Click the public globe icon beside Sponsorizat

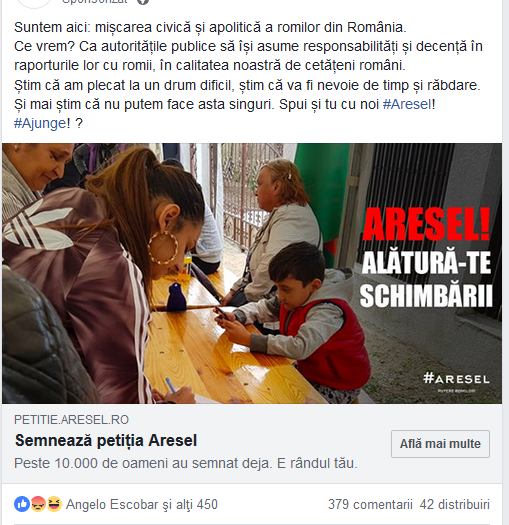(x=143, y=2)
